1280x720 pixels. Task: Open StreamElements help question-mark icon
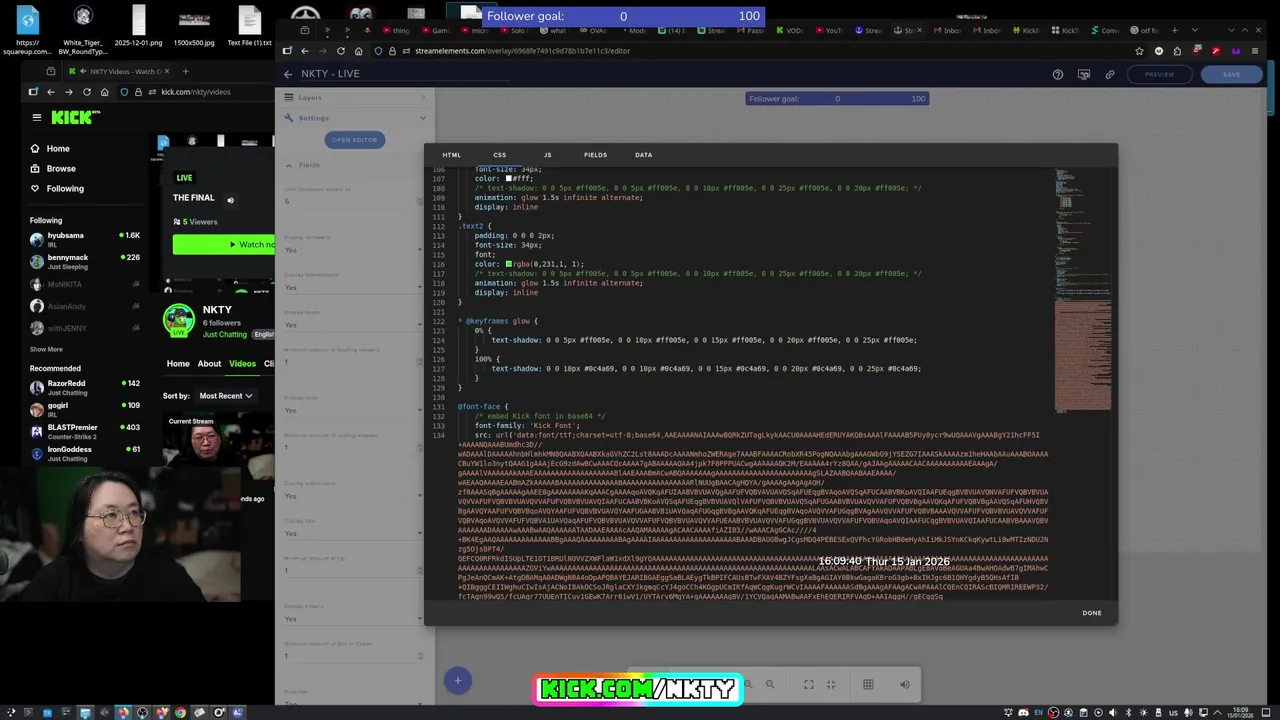(1057, 74)
